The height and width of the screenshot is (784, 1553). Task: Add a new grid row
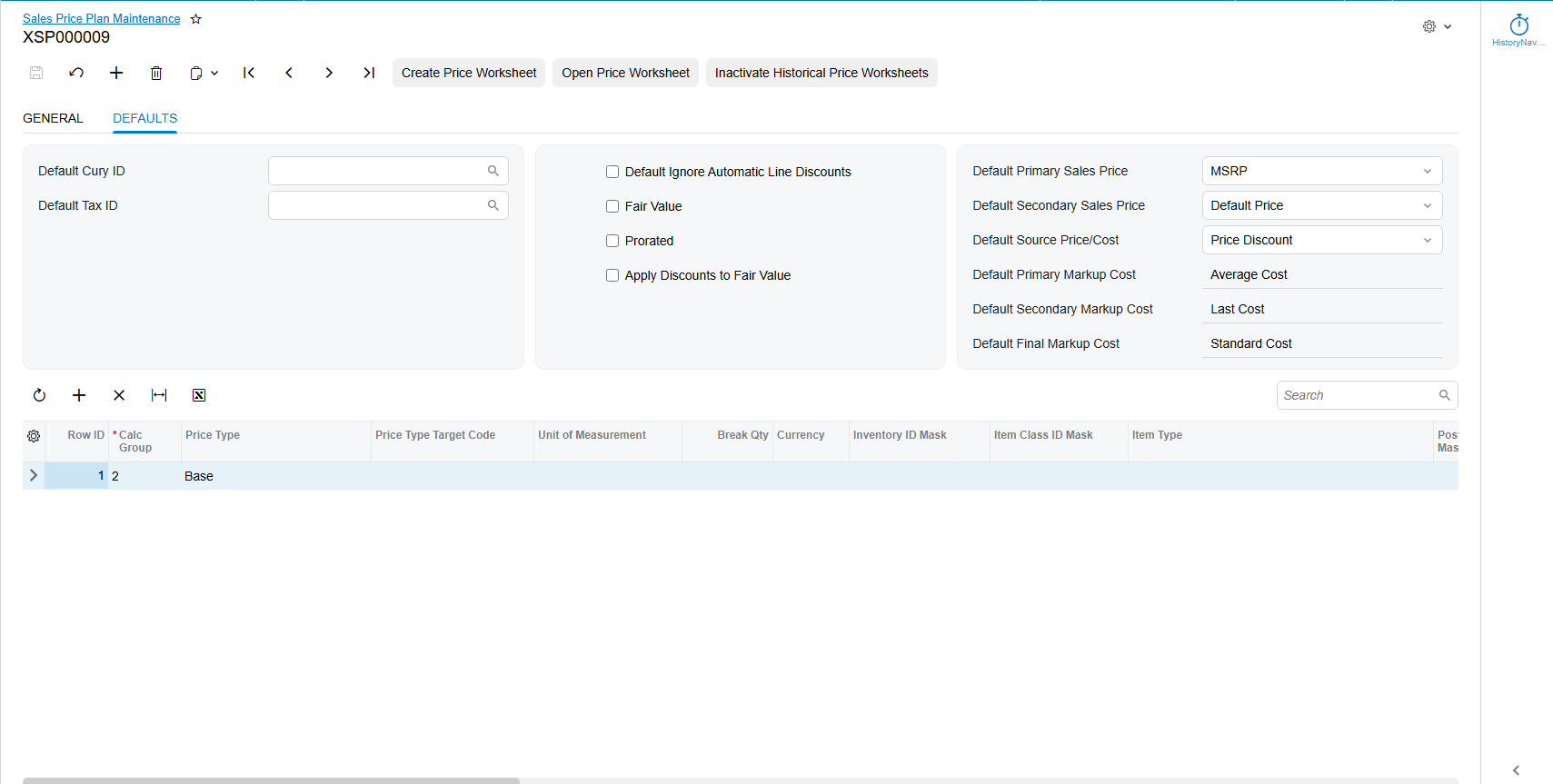pyautogui.click(x=79, y=395)
